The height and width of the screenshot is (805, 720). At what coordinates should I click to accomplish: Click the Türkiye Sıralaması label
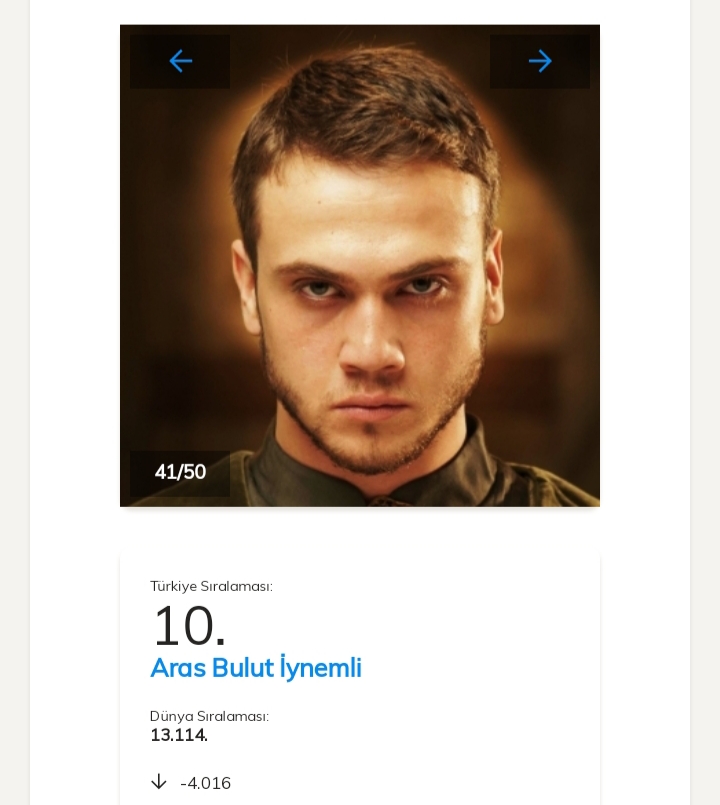point(211,586)
